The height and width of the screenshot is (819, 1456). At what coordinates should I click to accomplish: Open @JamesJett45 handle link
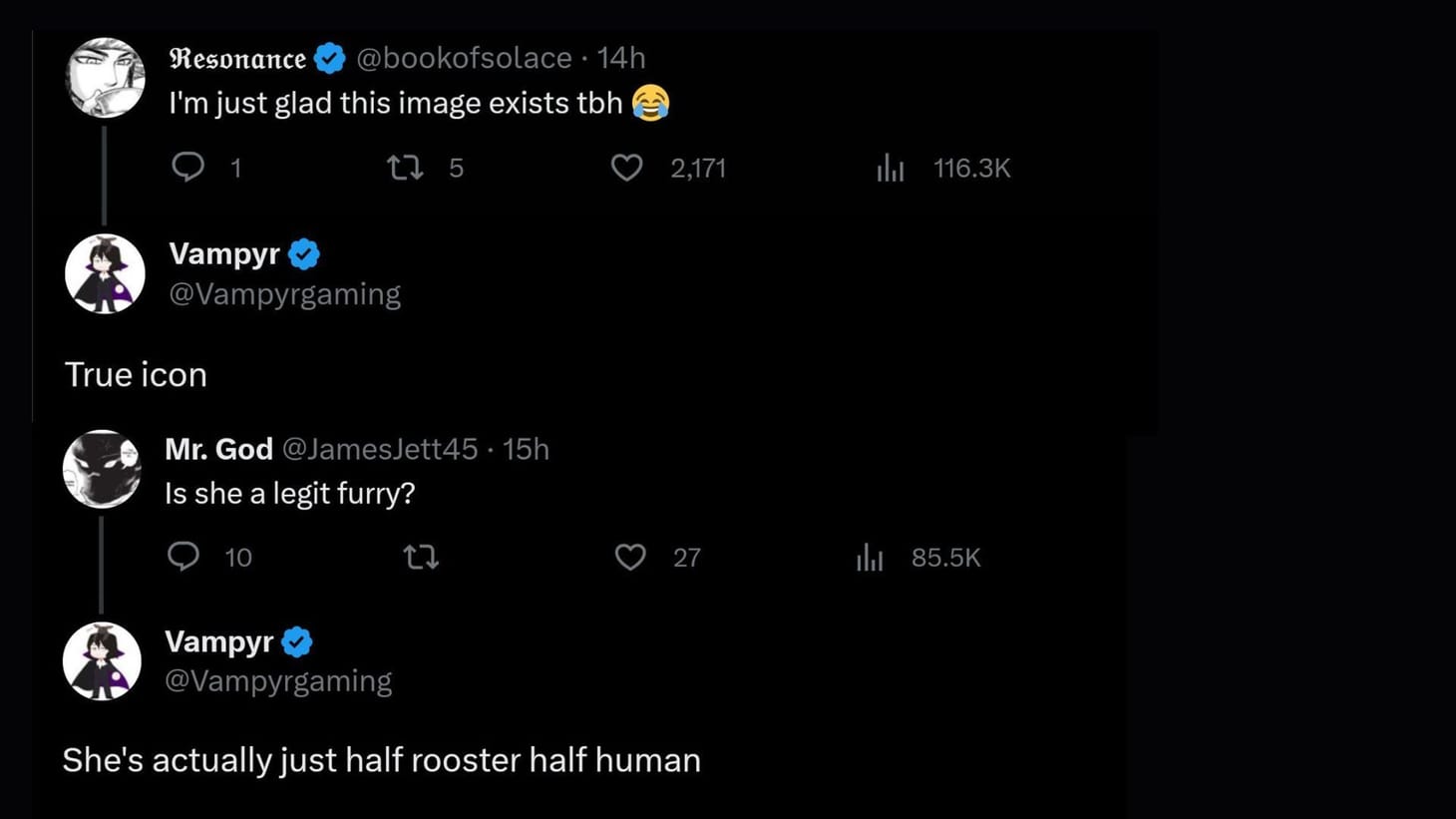[380, 449]
